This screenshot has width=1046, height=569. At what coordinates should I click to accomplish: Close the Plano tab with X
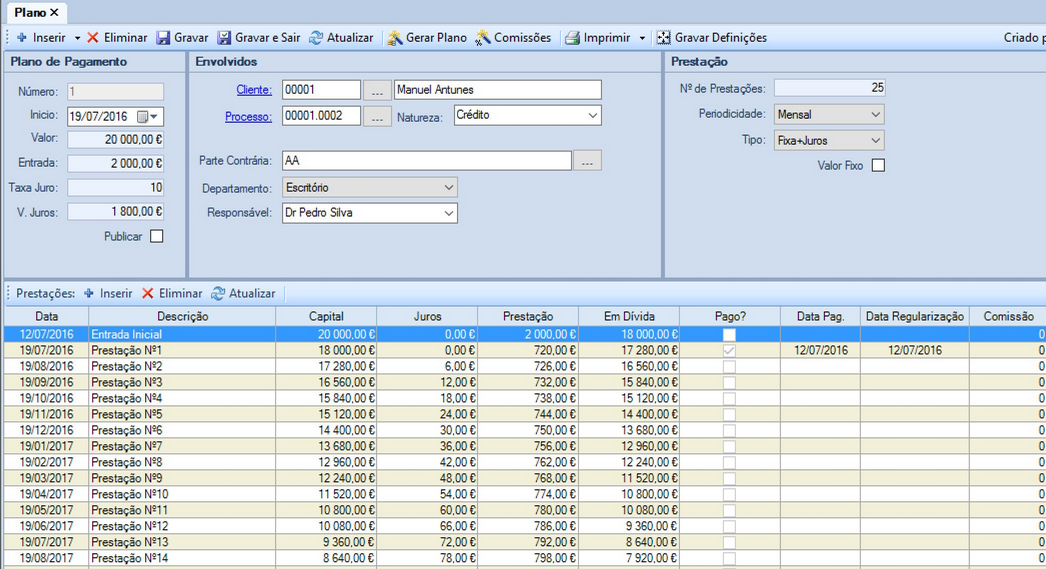(55, 12)
